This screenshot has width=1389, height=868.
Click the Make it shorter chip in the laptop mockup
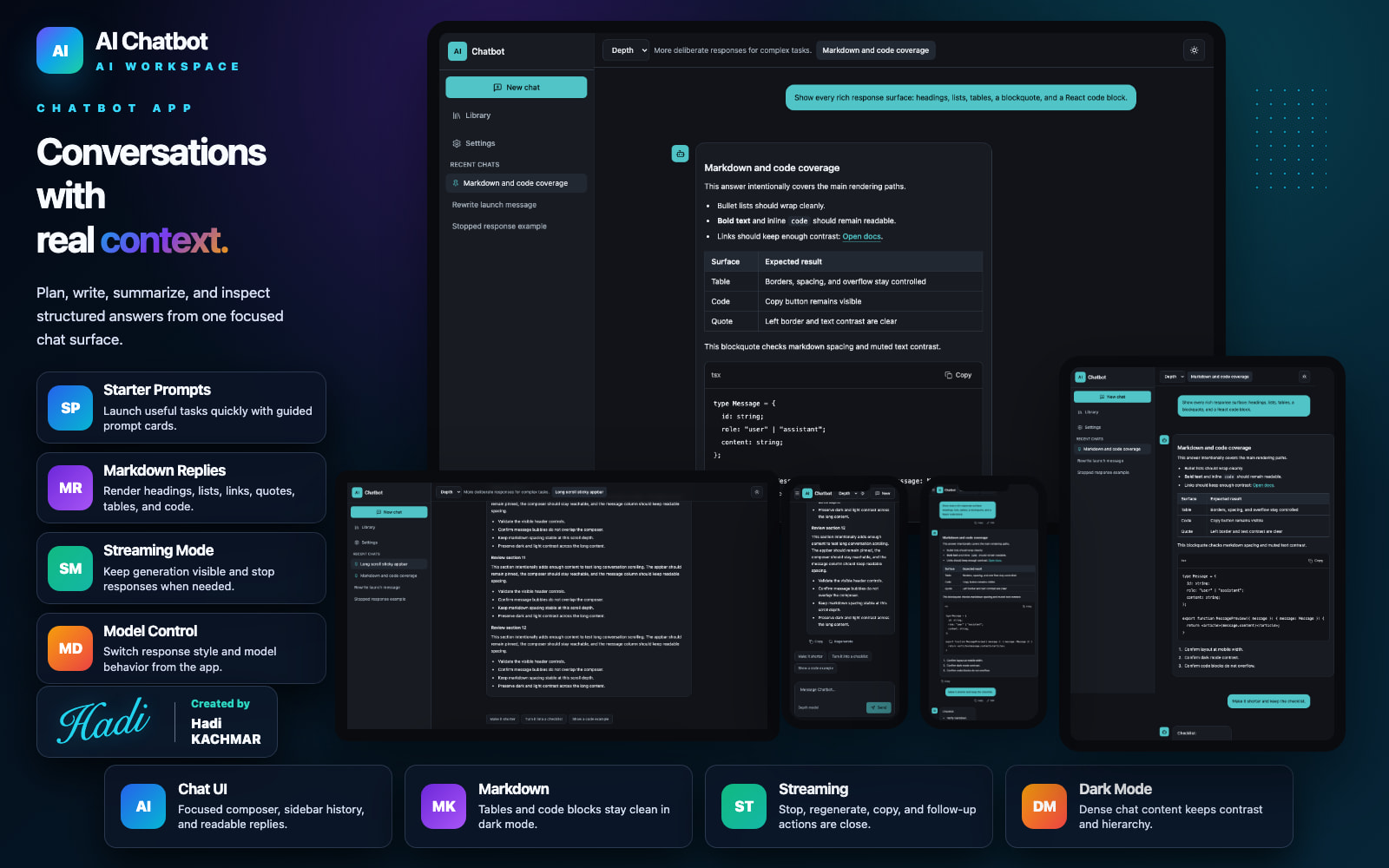click(503, 719)
